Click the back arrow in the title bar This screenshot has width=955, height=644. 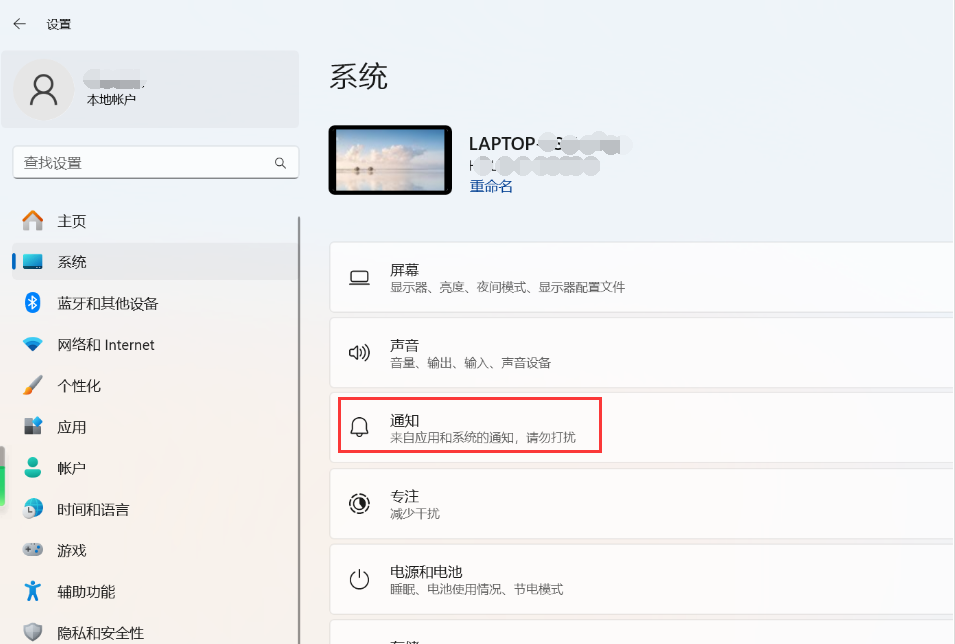[19, 23]
